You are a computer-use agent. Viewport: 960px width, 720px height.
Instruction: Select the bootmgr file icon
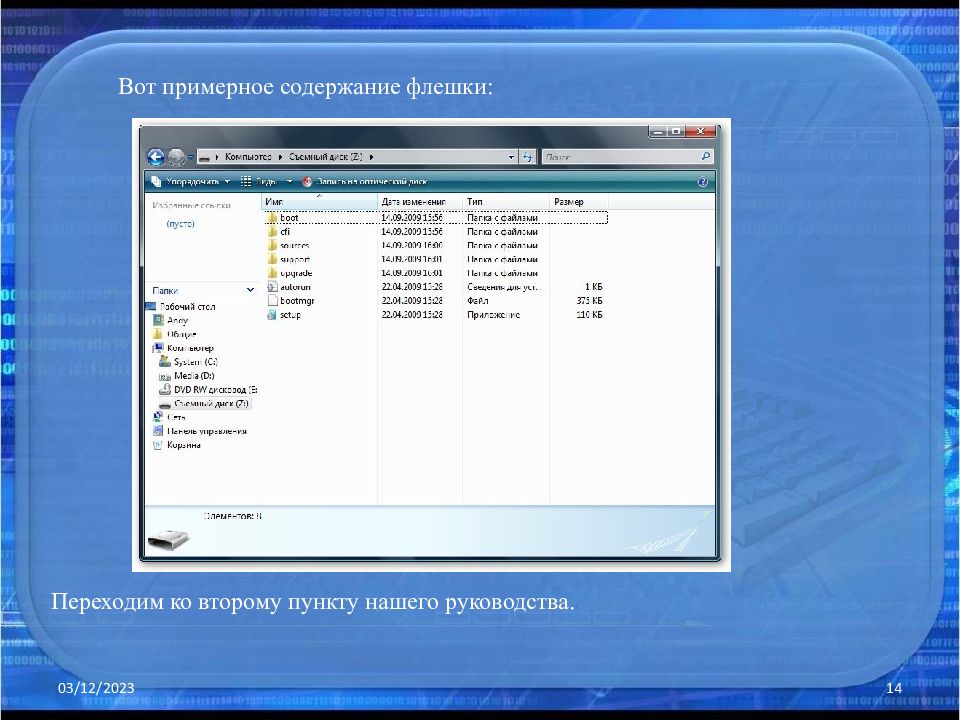click(x=272, y=301)
